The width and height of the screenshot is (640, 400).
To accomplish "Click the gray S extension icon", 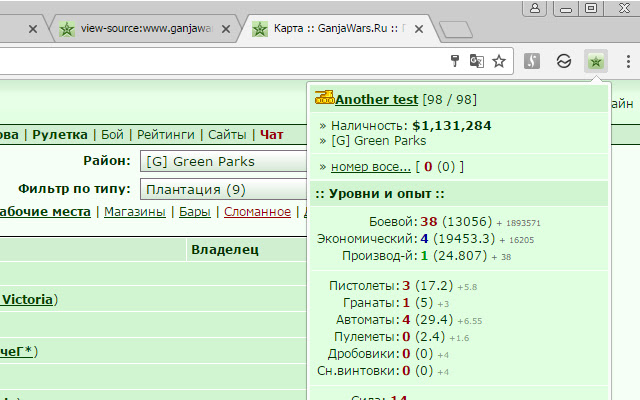I will point(532,62).
